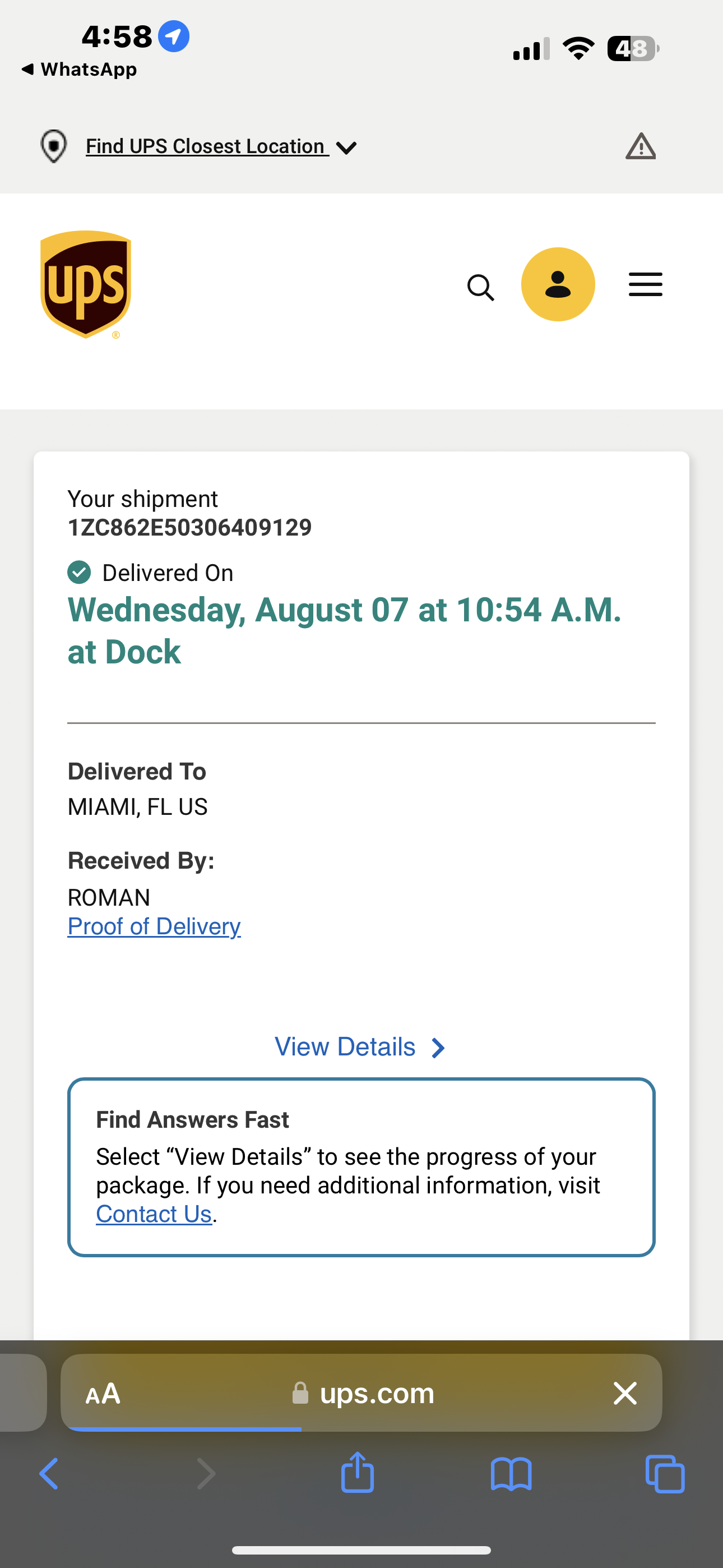
Task: Expand View Details for shipment progress
Action: point(360,1047)
